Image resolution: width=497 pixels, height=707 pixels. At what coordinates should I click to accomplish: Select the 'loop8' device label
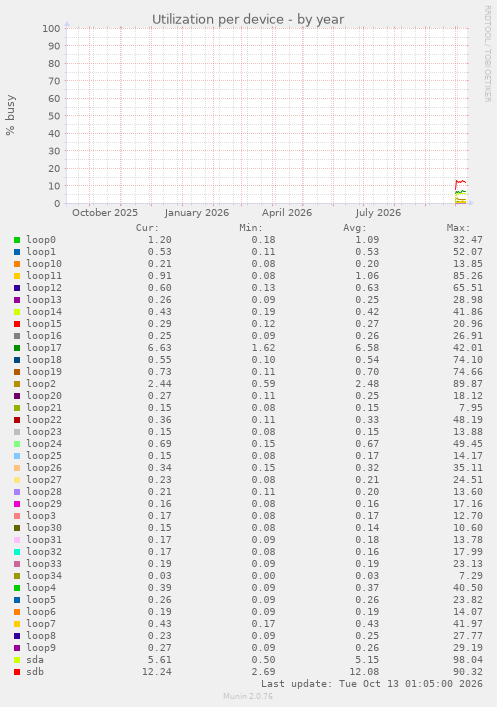(x=41, y=636)
